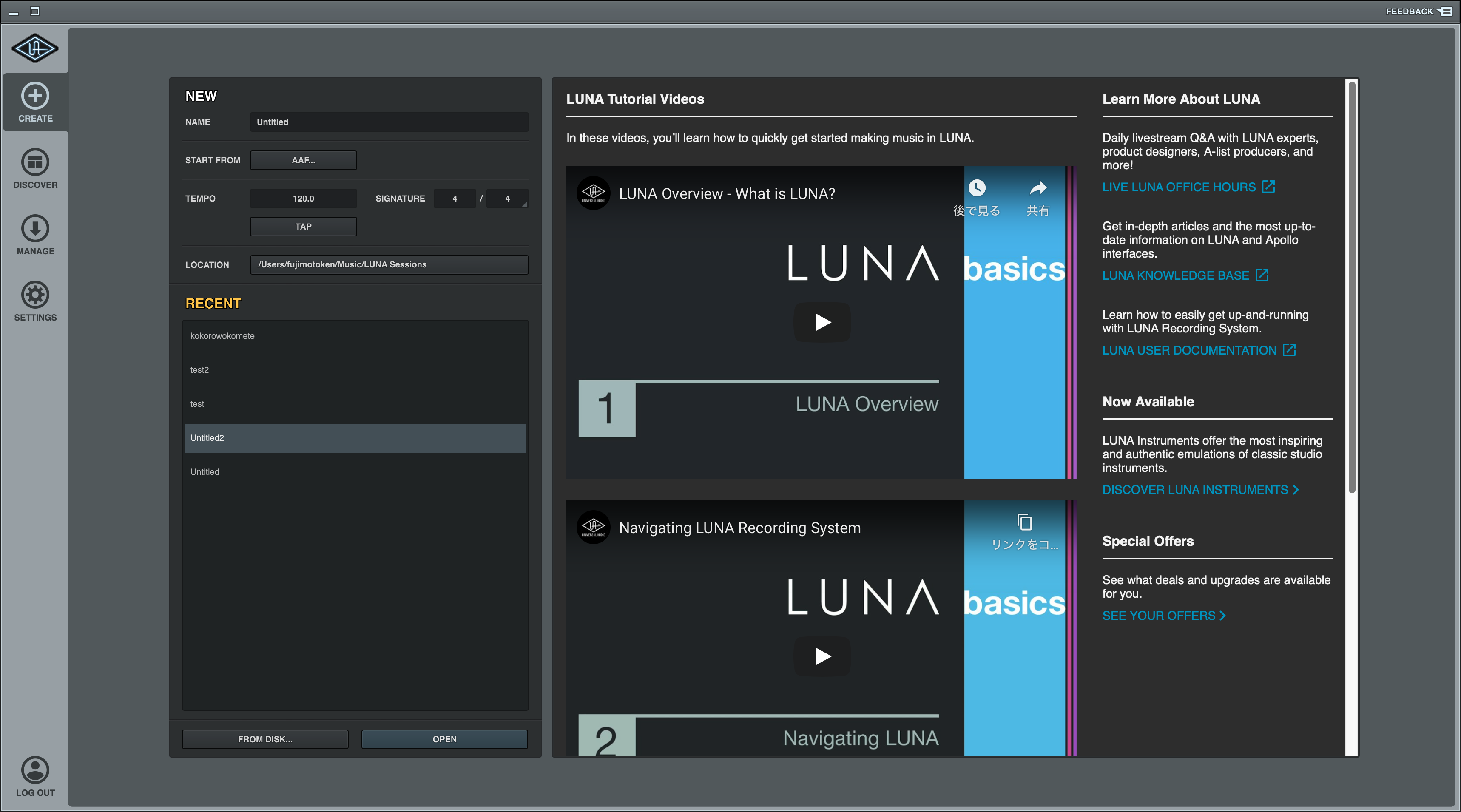The width and height of the screenshot is (1461, 812).
Task: Open LIVE LUNA OFFICE HOURS link
Action: [1188, 187]
